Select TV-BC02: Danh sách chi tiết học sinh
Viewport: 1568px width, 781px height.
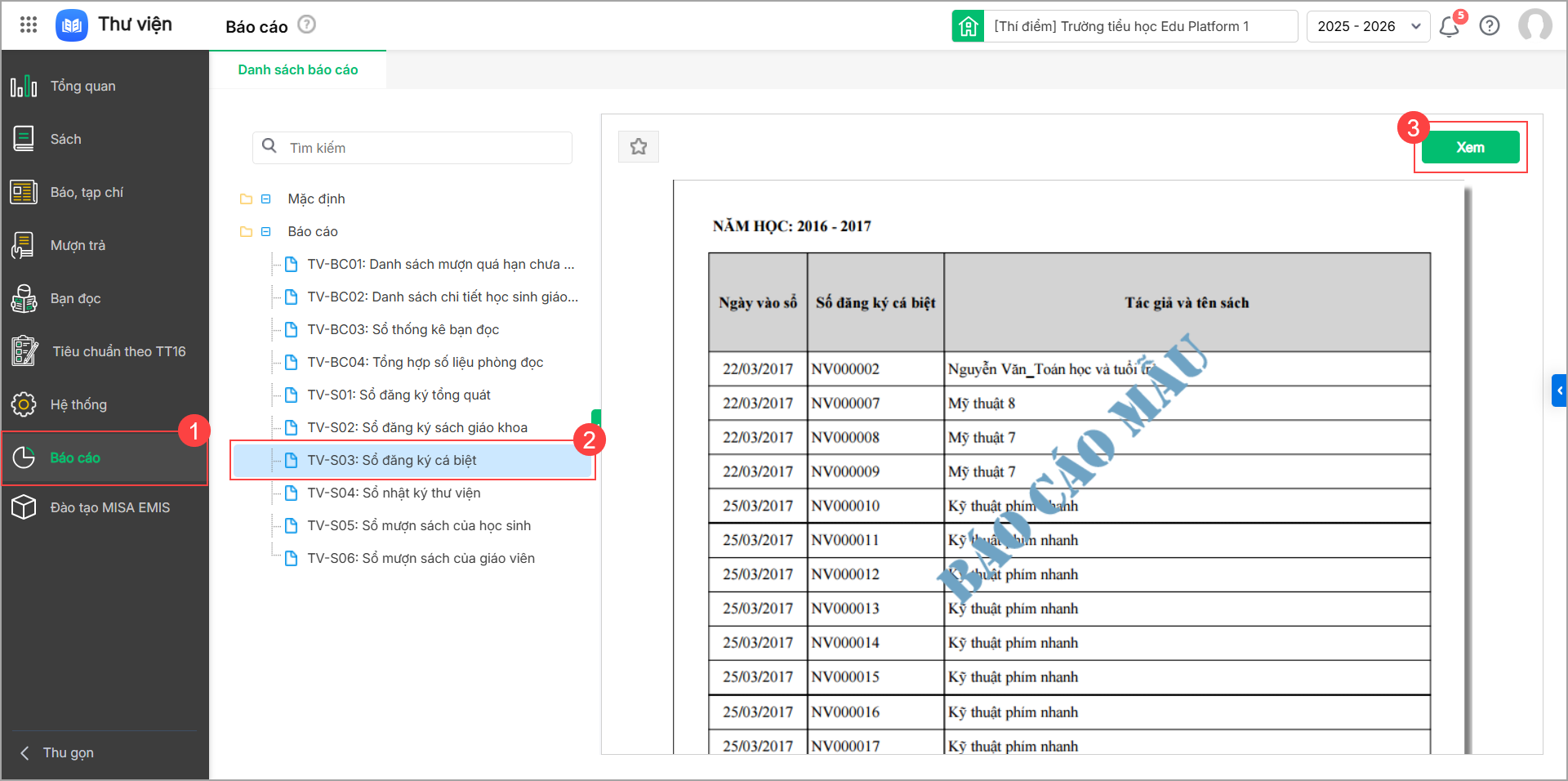(x=443, y=297)
